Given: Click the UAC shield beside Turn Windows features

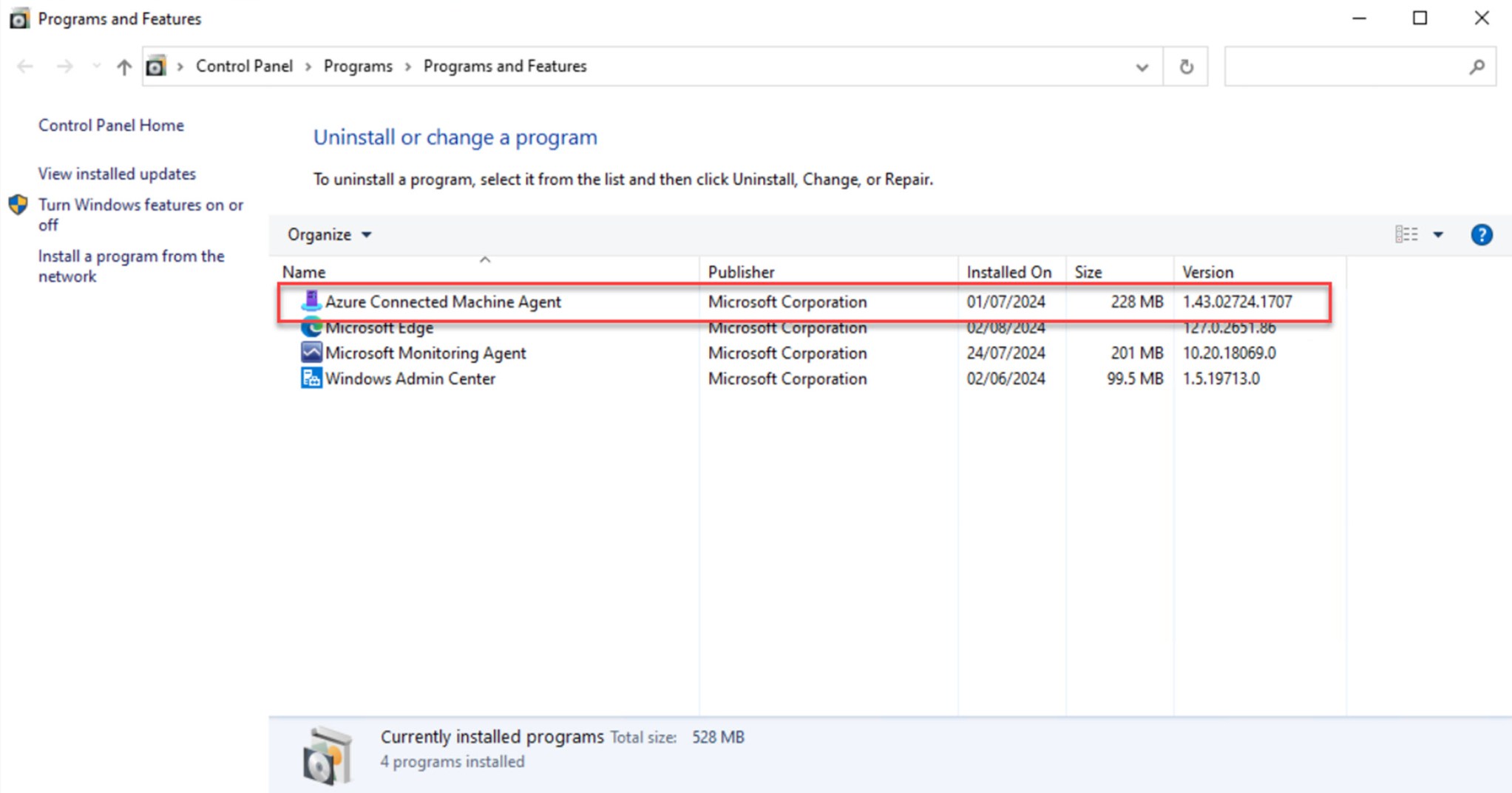Looking at the screenshot, I should coord(18,205).
